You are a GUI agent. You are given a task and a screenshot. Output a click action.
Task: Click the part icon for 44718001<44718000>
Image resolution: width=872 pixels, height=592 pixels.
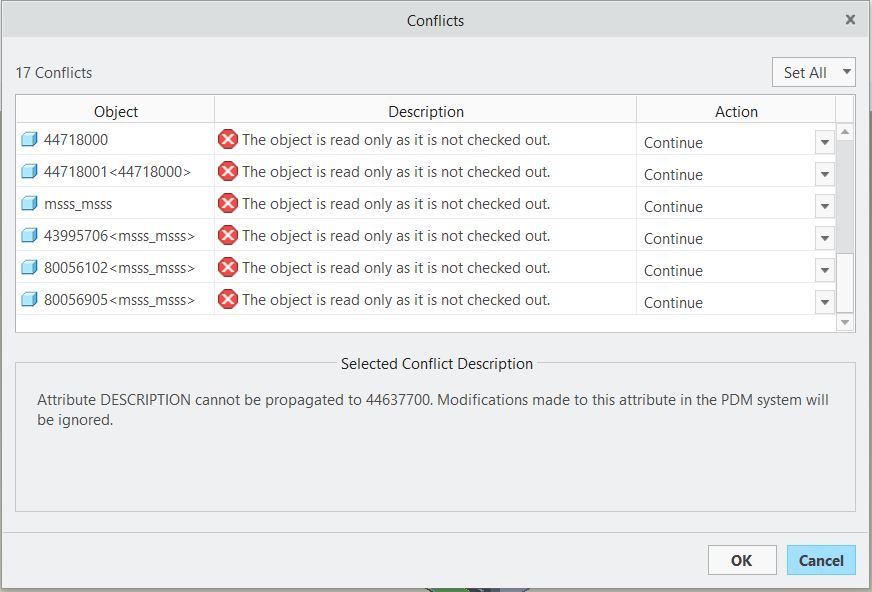[x=29, y=172]
